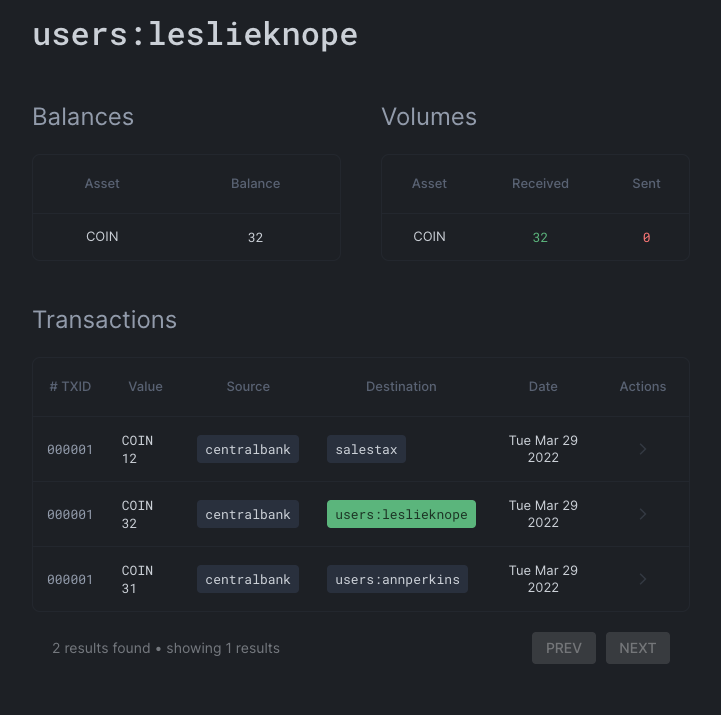721x715 pixels.
Task: Click the PREV pagination button
Action: (564, 648)
